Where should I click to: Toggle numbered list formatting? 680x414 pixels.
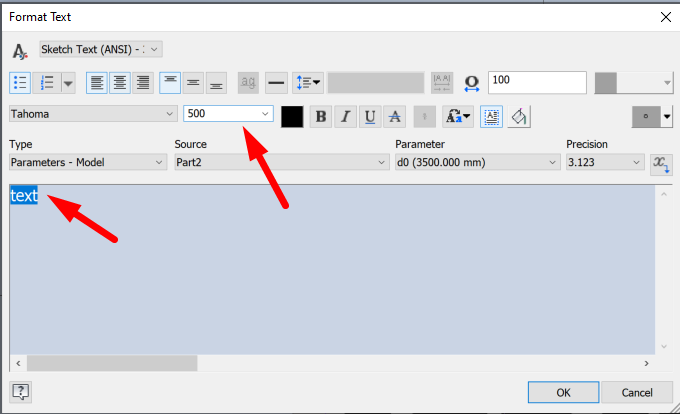pyautogui.click(x=46, y=82)
